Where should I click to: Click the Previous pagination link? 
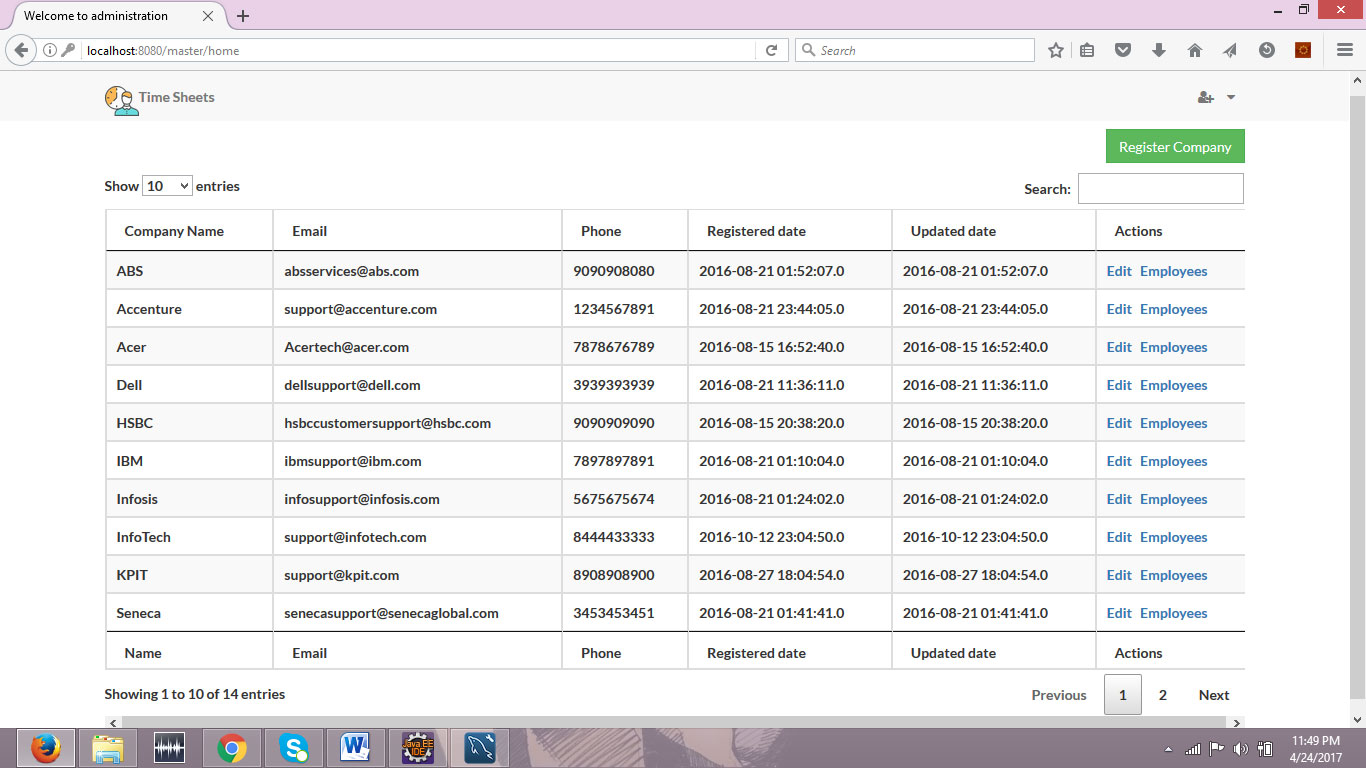click(1059, 695)
